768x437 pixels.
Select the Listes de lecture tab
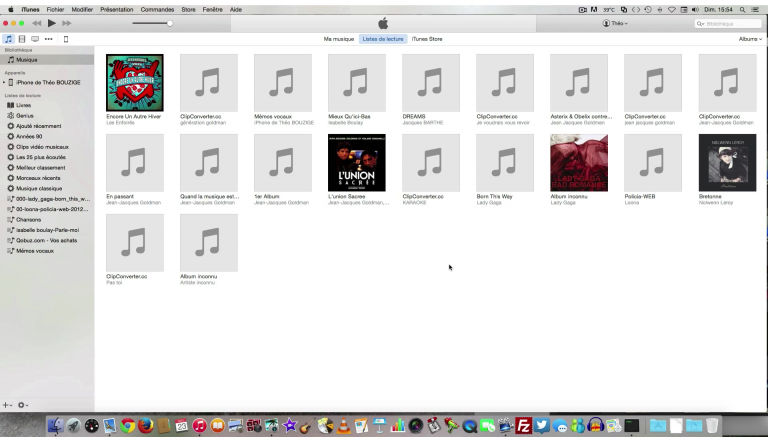click(383, 39)
